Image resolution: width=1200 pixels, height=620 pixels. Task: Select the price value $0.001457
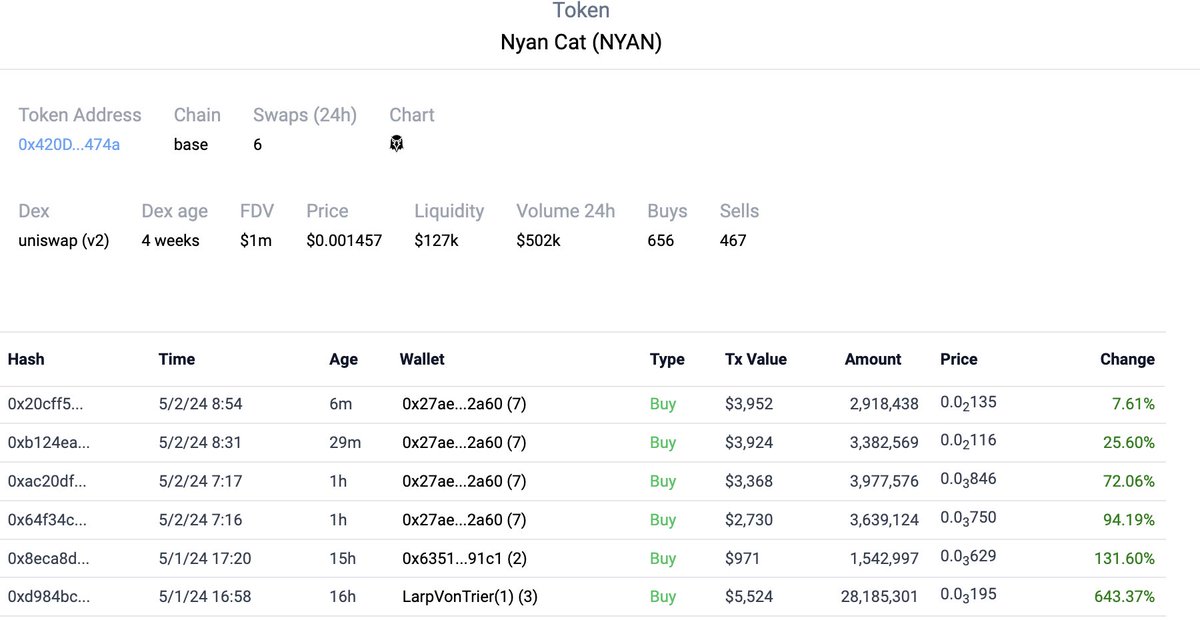click(344, 240)
